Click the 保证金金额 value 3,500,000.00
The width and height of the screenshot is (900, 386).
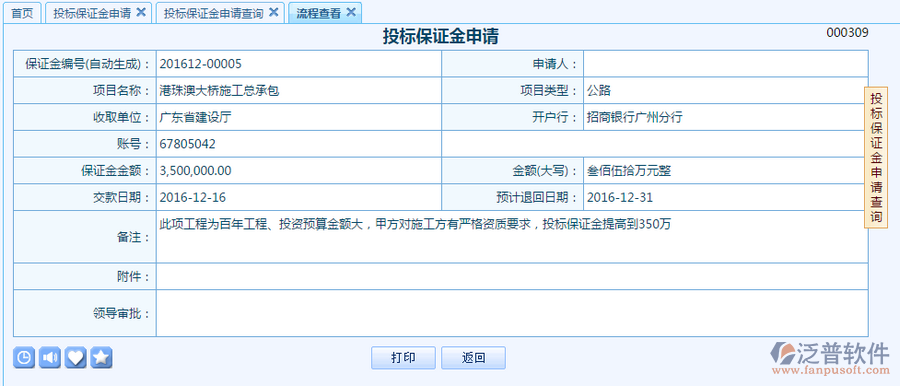(x=196, y=171)
